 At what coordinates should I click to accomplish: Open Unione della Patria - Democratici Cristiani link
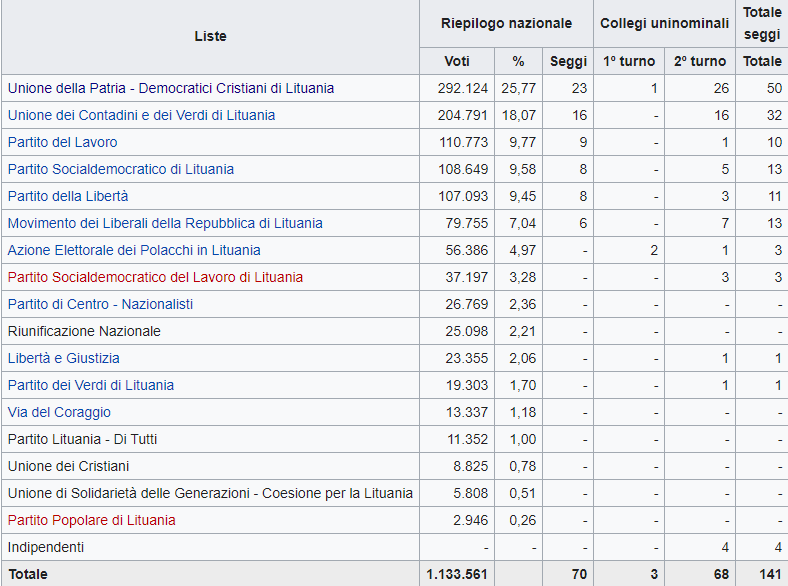click(170, 88)
